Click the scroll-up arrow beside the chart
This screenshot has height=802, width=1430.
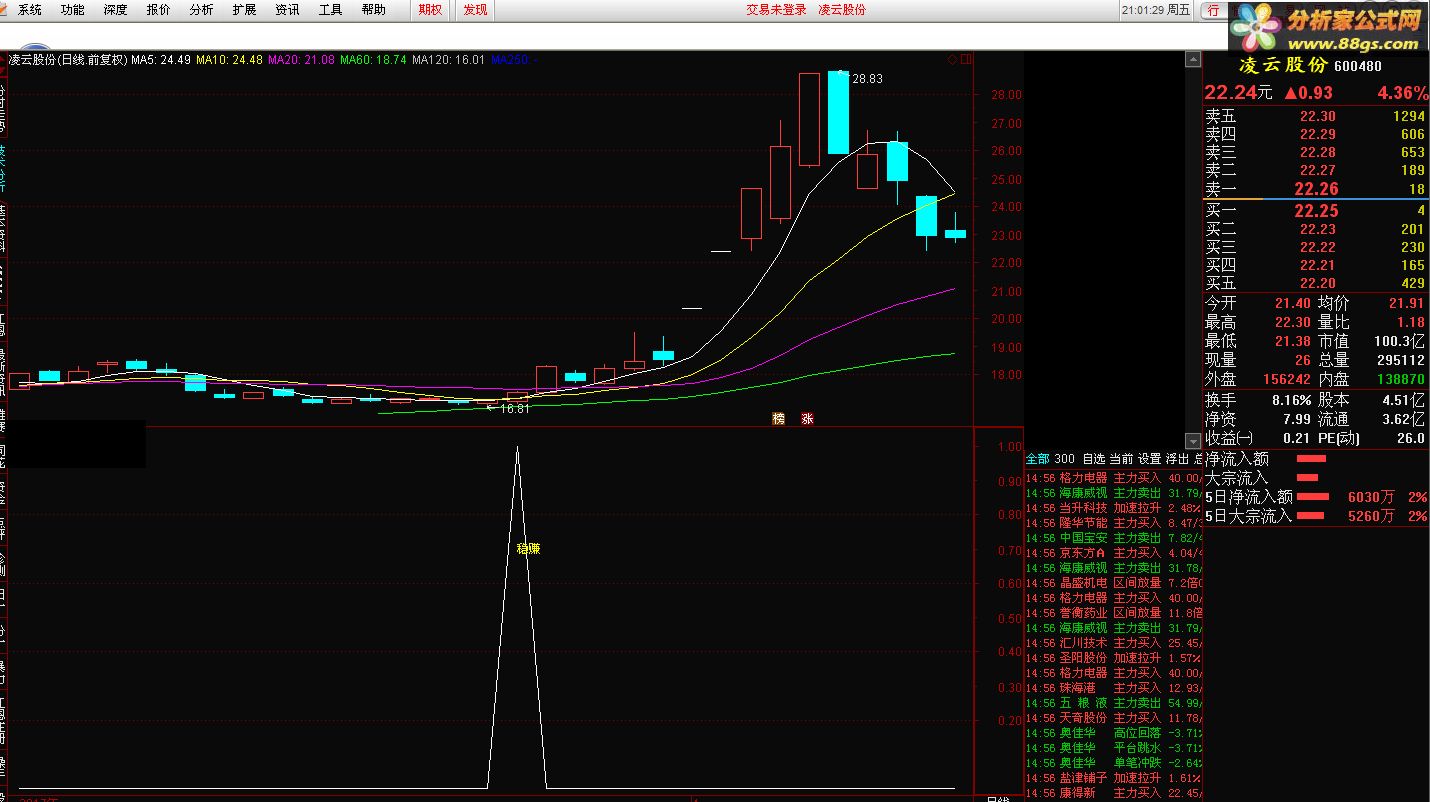1192,60
